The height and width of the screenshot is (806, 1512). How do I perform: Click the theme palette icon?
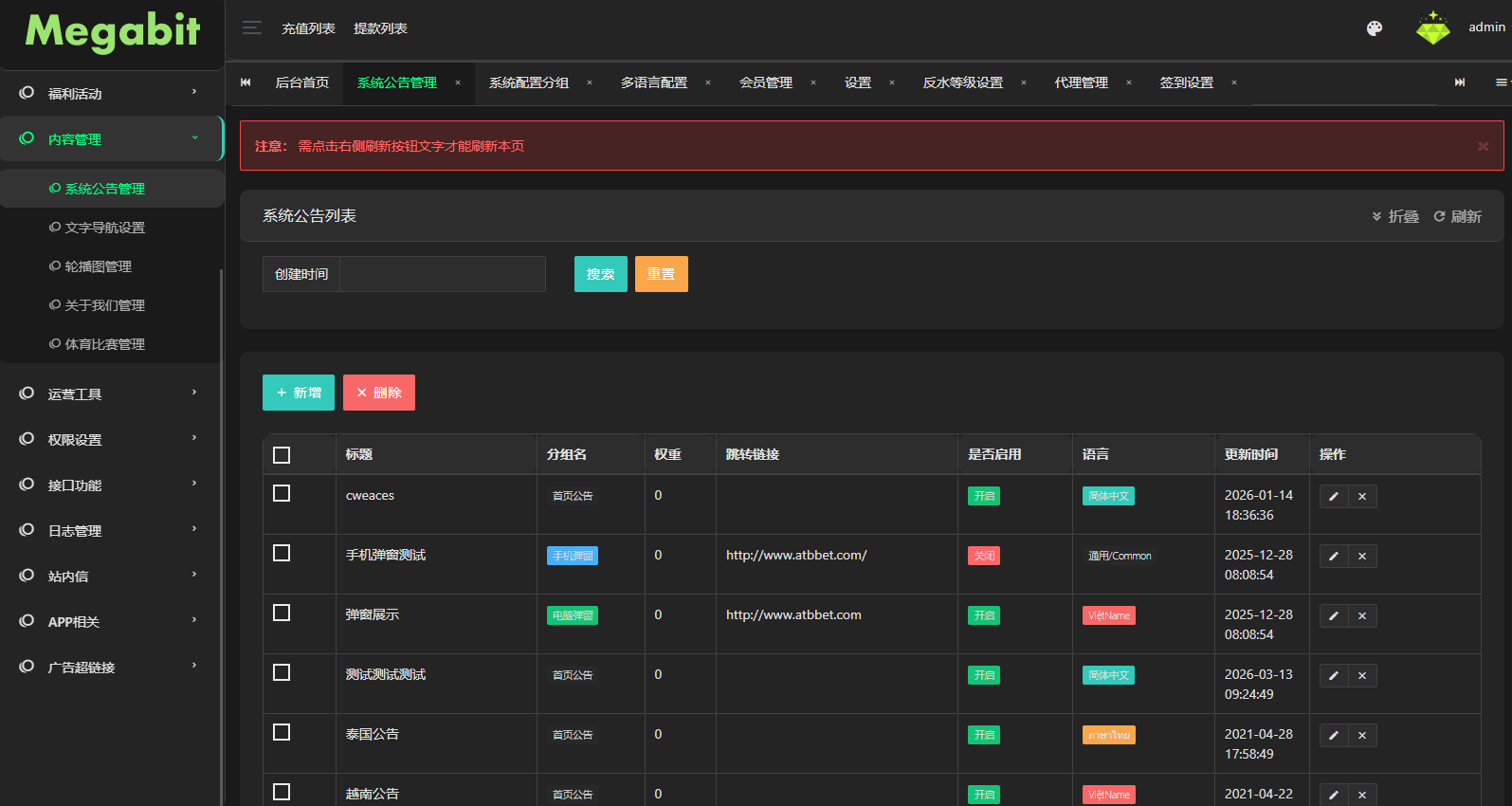pyautogui.click(x=1374, y=28)
